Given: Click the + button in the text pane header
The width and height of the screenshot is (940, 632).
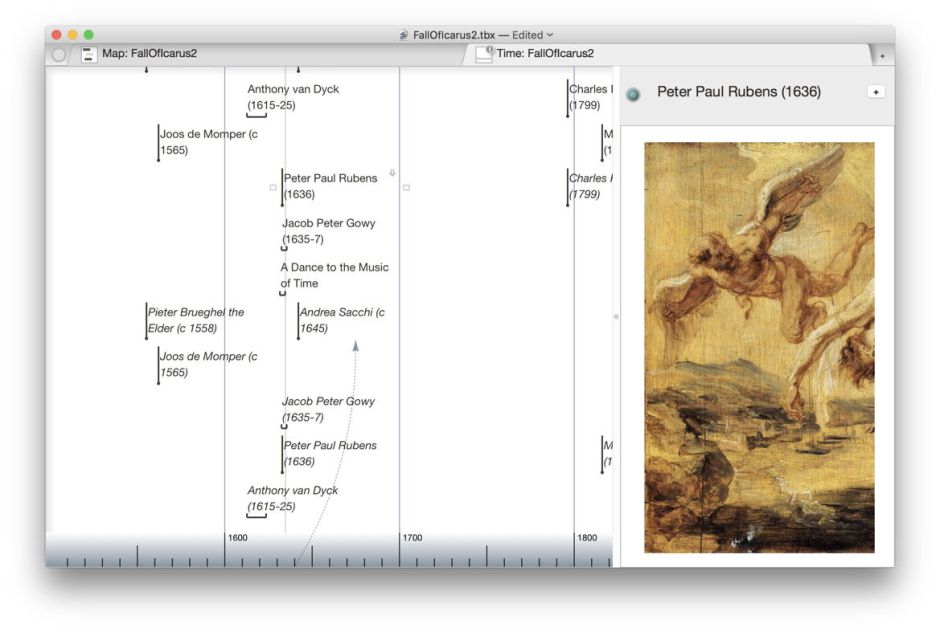Looking at the screenshot, I should (x=876, y=91).
